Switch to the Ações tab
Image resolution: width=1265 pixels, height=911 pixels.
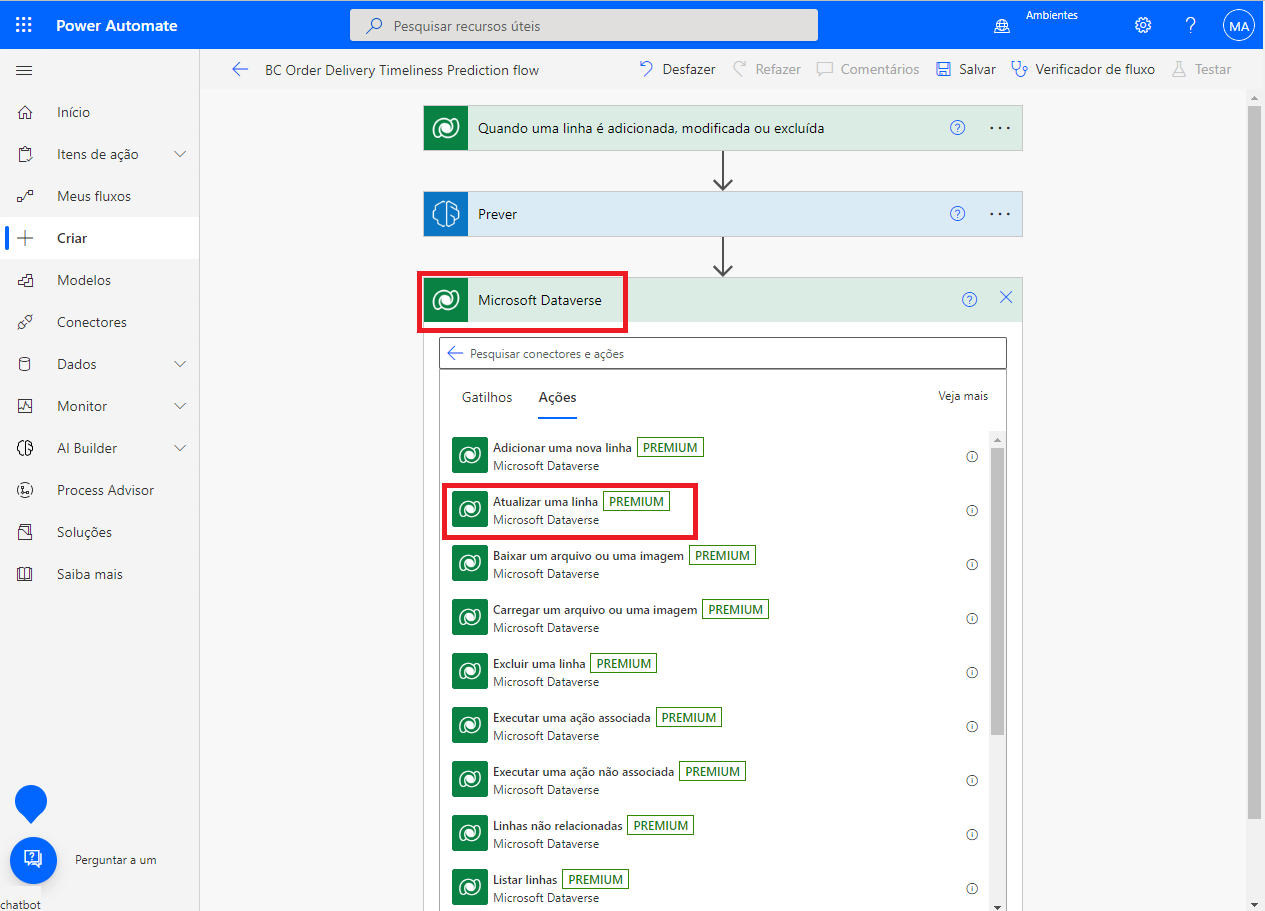tap(557, 397)
